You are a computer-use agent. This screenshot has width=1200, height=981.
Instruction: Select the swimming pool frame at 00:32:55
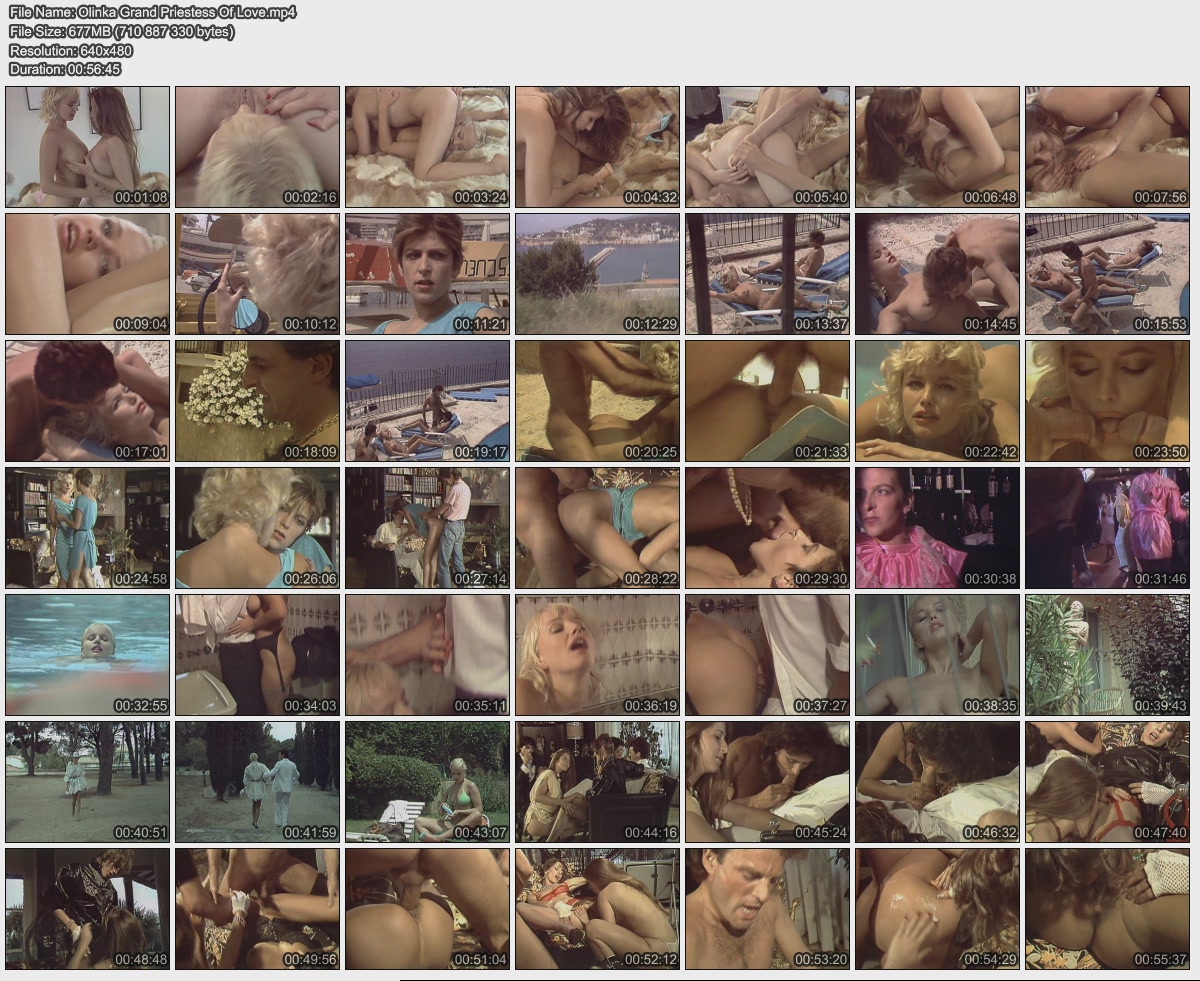coord(87,654)
